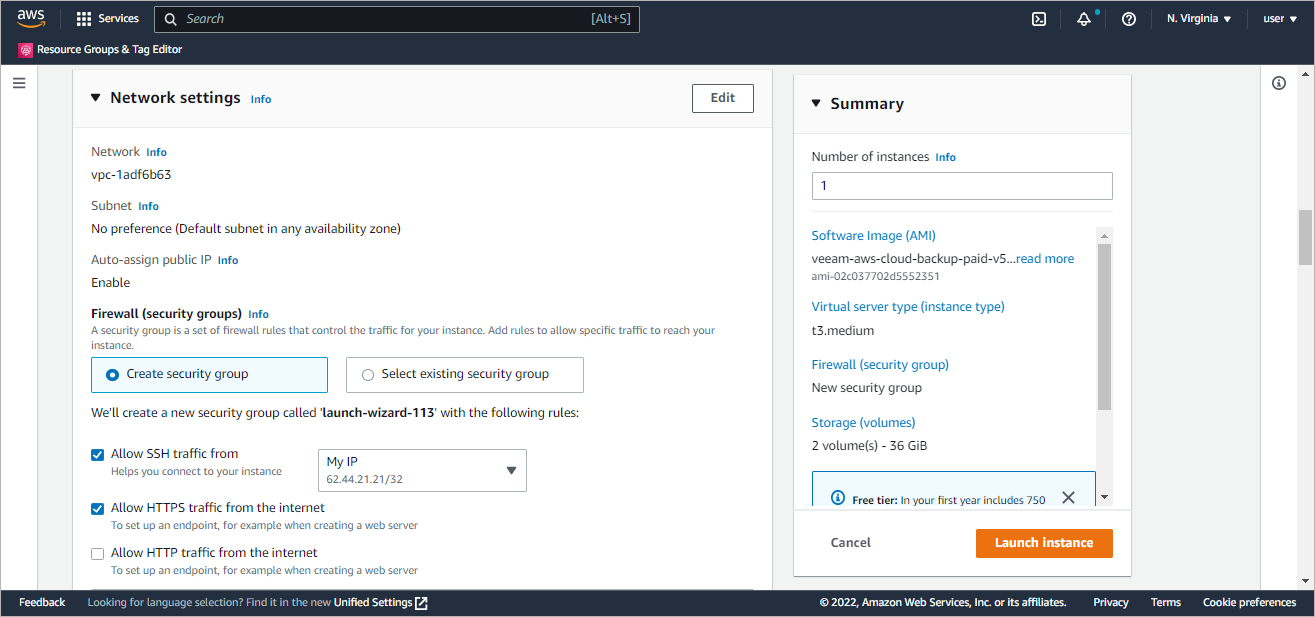Open Cookie preferences

[x=1250, y=603]
